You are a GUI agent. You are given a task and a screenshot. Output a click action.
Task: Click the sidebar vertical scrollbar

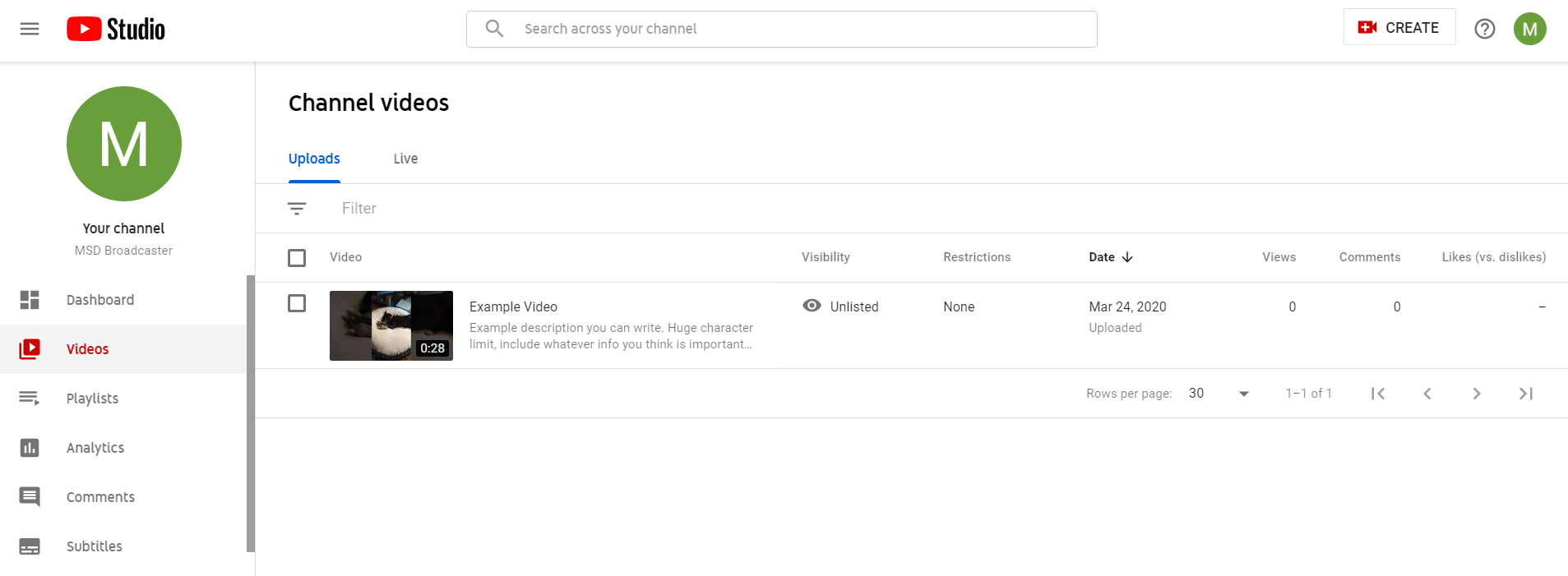click(x=251, y=413)
